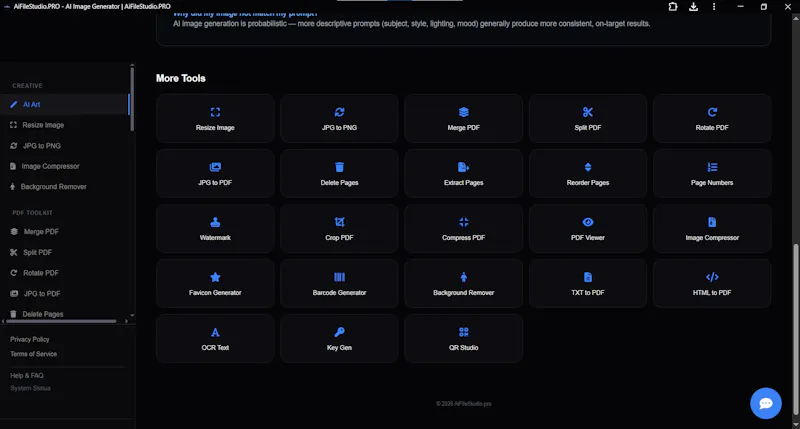Viewport: 800px width, 429px height.
Task: Select Rotate PDF in the sidebar
Action: (x=65, y=273)
